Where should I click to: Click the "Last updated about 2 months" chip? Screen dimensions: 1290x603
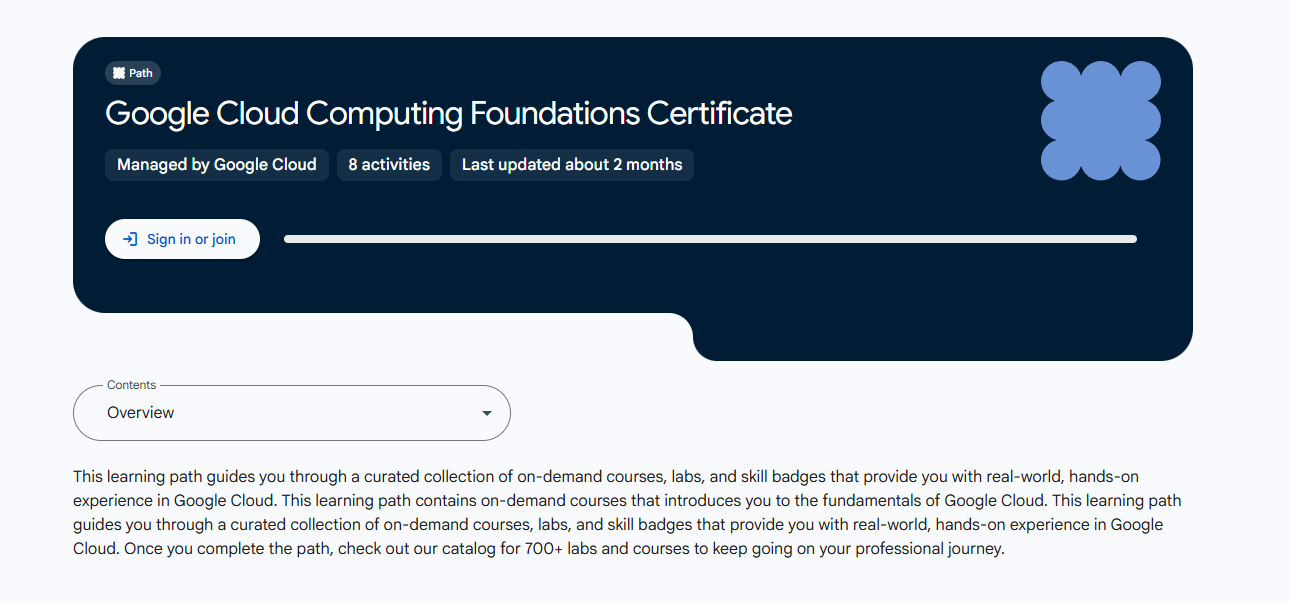[x=571, y=165]
